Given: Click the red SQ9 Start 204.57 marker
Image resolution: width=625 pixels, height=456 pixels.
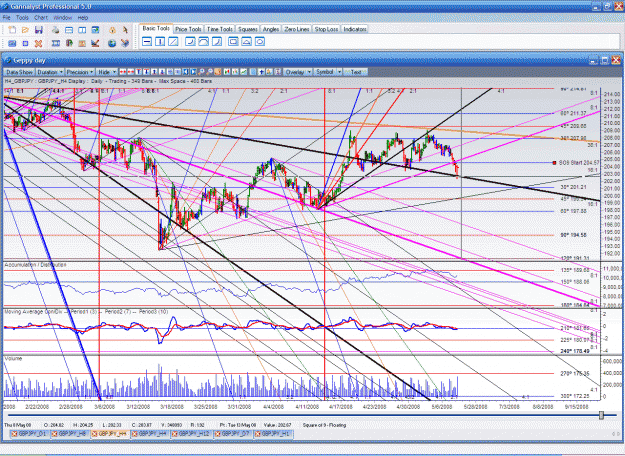Looking at the screenshot, I should click(554, 163).
